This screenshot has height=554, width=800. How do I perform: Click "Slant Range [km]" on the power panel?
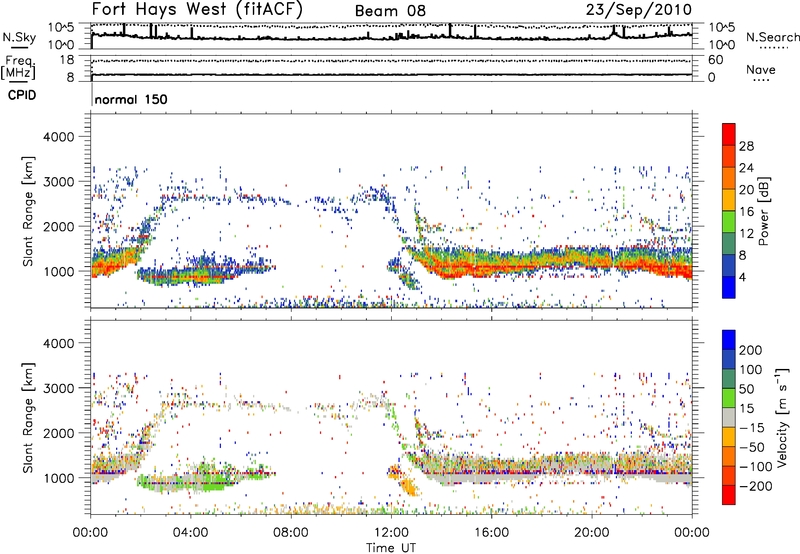click(x=28, y=211)
